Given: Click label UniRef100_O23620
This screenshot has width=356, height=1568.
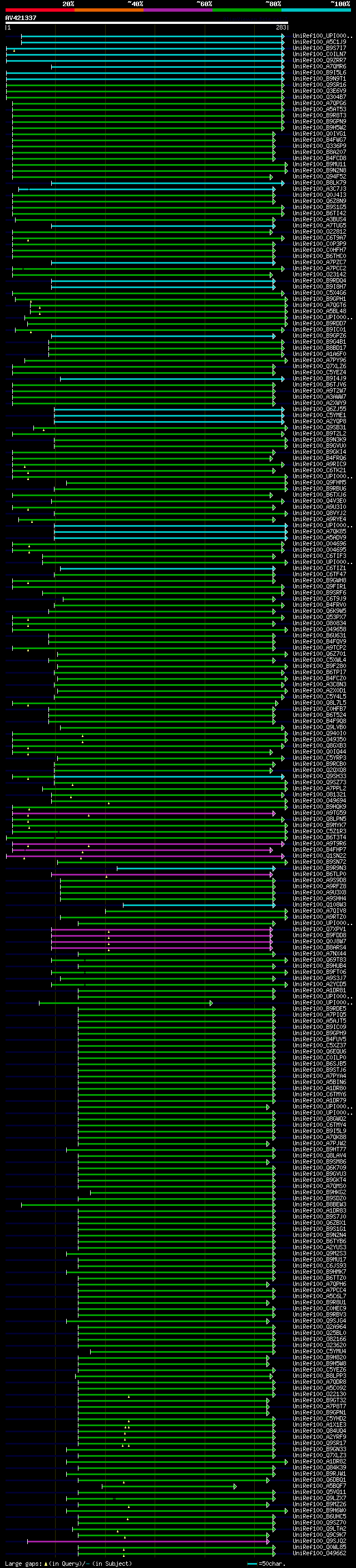Looking at the screenshot, I should pyautogui.click(x=319, y=1345).
